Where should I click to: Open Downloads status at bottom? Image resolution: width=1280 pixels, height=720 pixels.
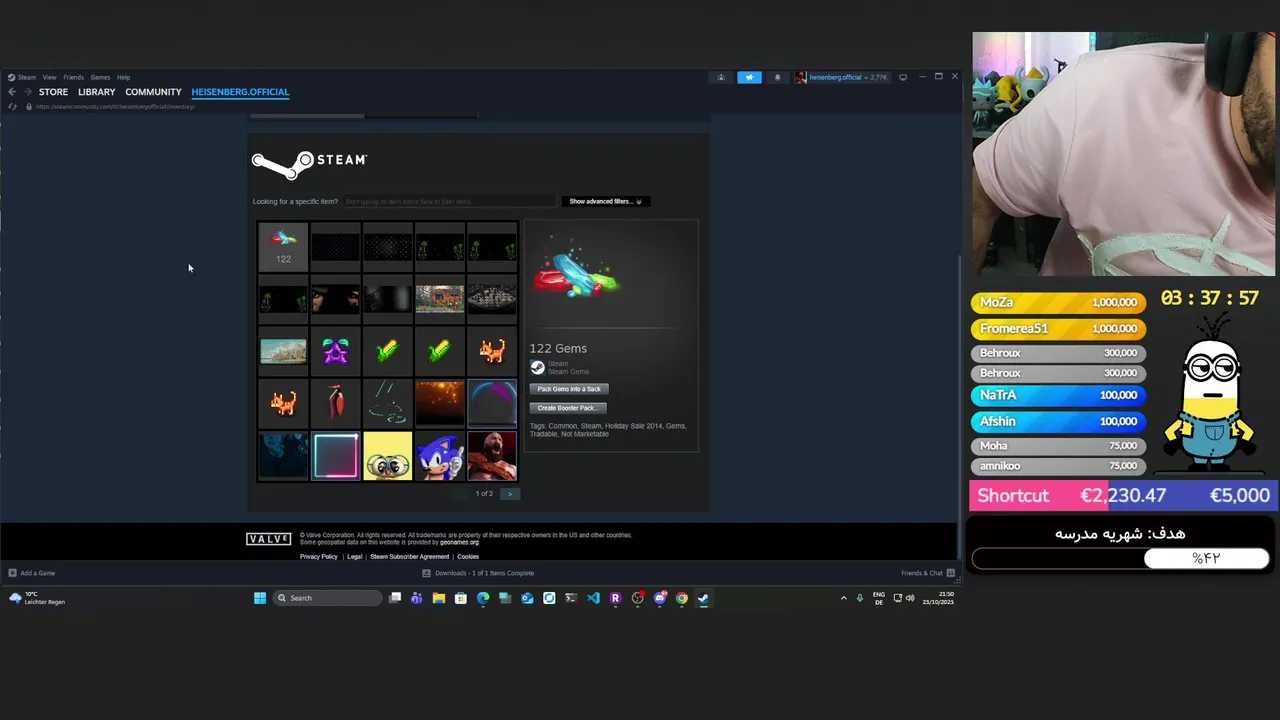pyautogui.click(x=478, y=573)
